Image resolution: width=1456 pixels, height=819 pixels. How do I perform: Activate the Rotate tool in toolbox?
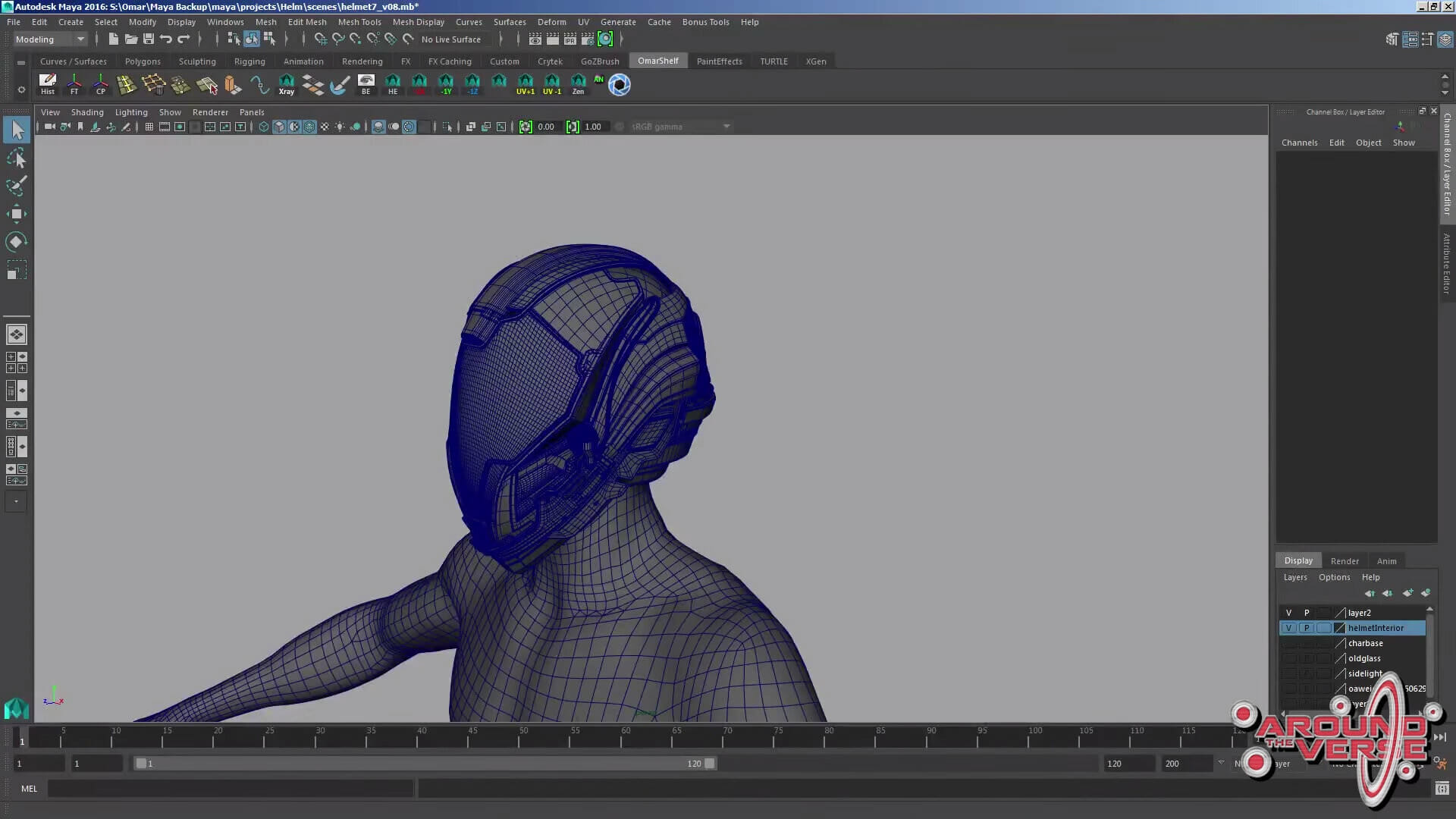click(16, 242)
